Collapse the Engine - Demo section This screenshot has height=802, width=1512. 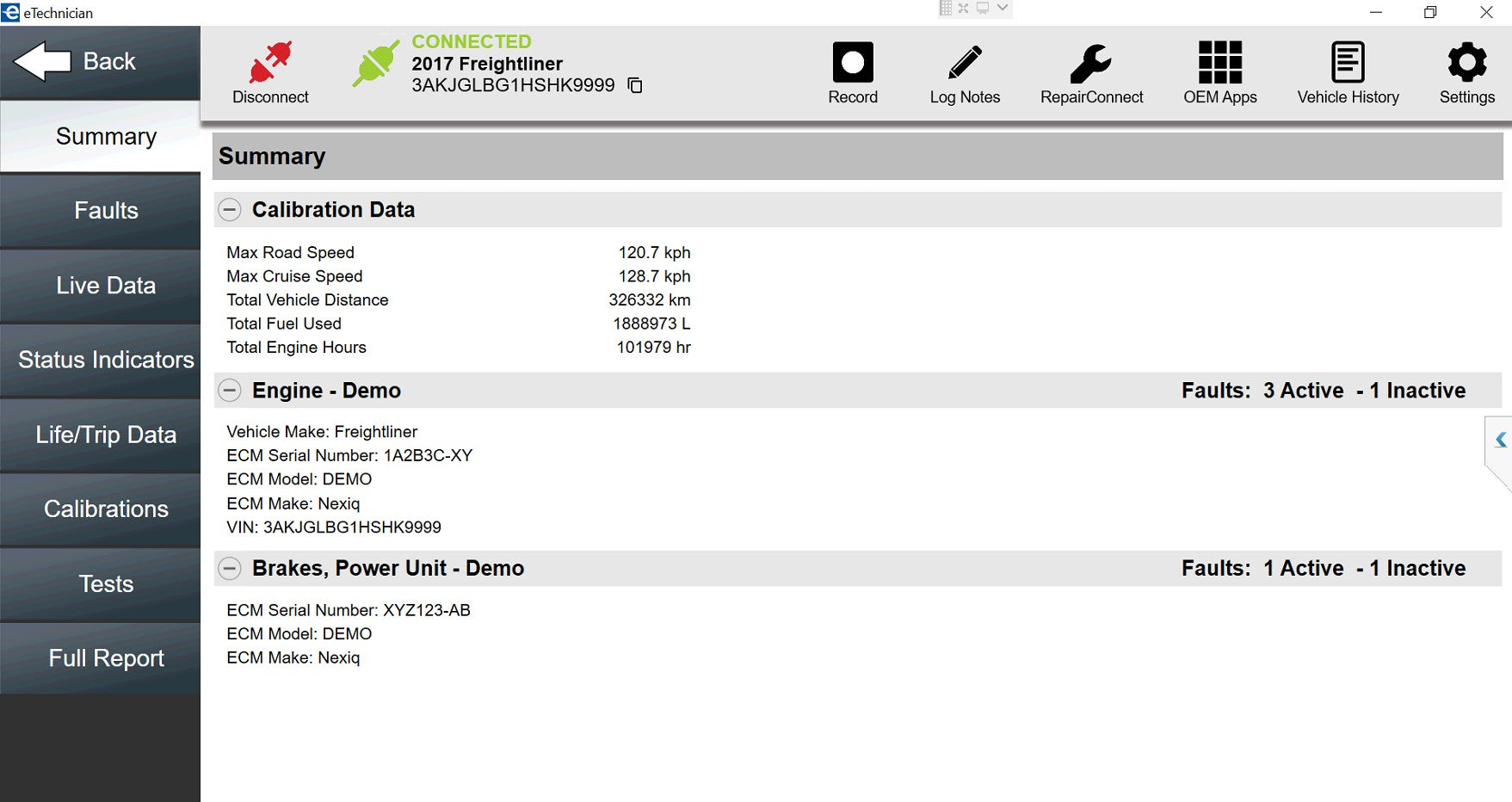tap(230, 391)
